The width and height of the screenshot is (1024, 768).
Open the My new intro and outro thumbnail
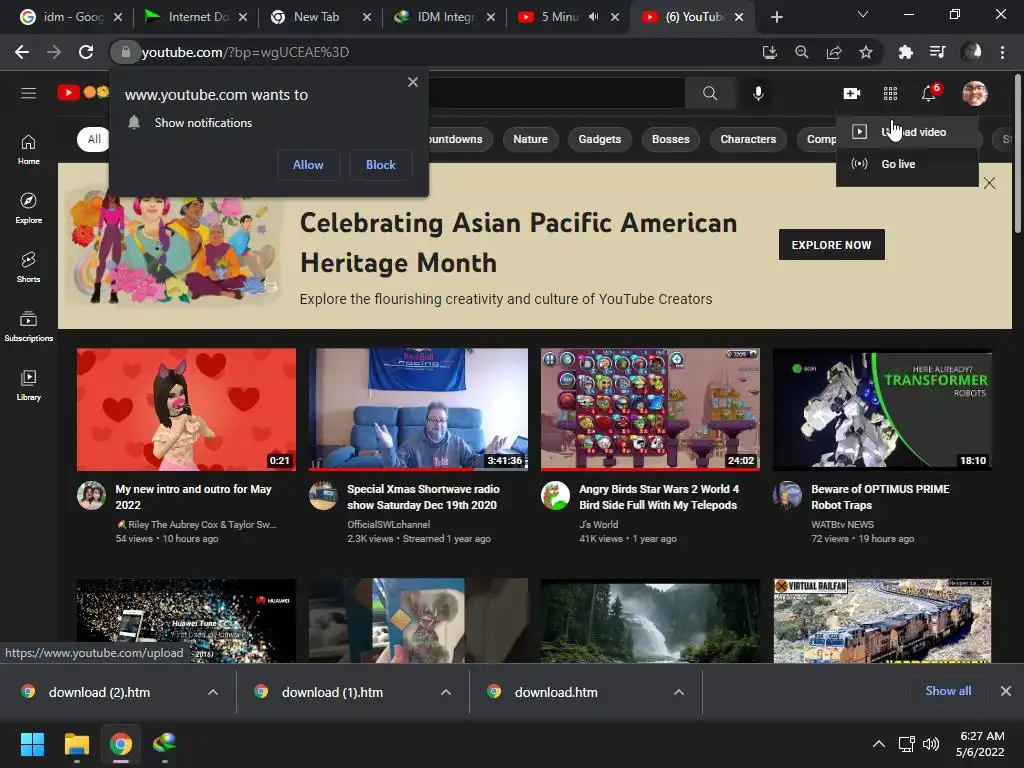[x=186, y=409]
